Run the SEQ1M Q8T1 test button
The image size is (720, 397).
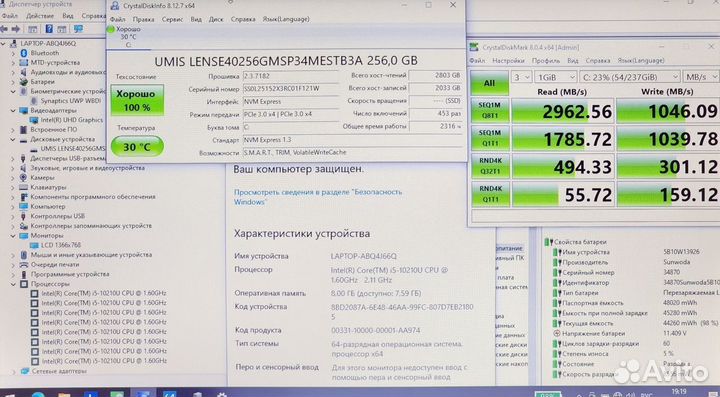(x=489, y=111)
